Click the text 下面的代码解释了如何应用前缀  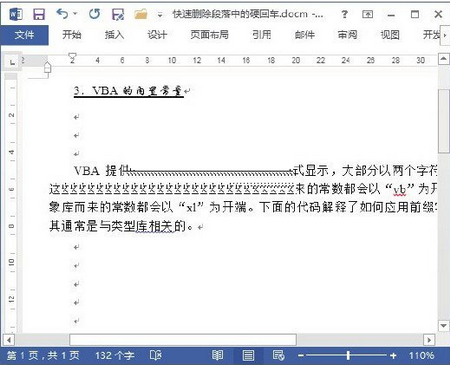(x=348, y=208)
